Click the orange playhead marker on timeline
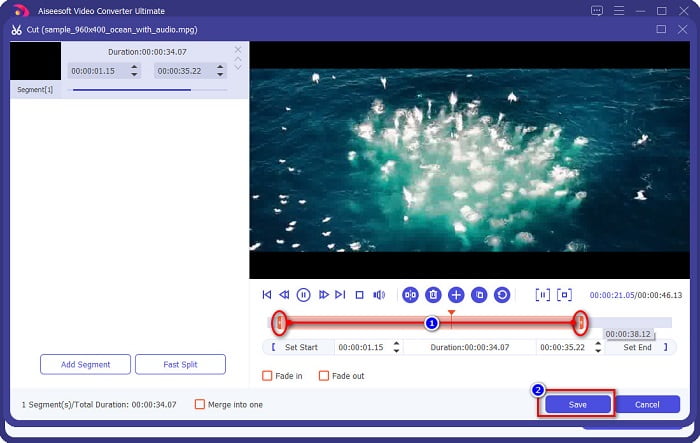700x443 pixels. tap(451, 313)
